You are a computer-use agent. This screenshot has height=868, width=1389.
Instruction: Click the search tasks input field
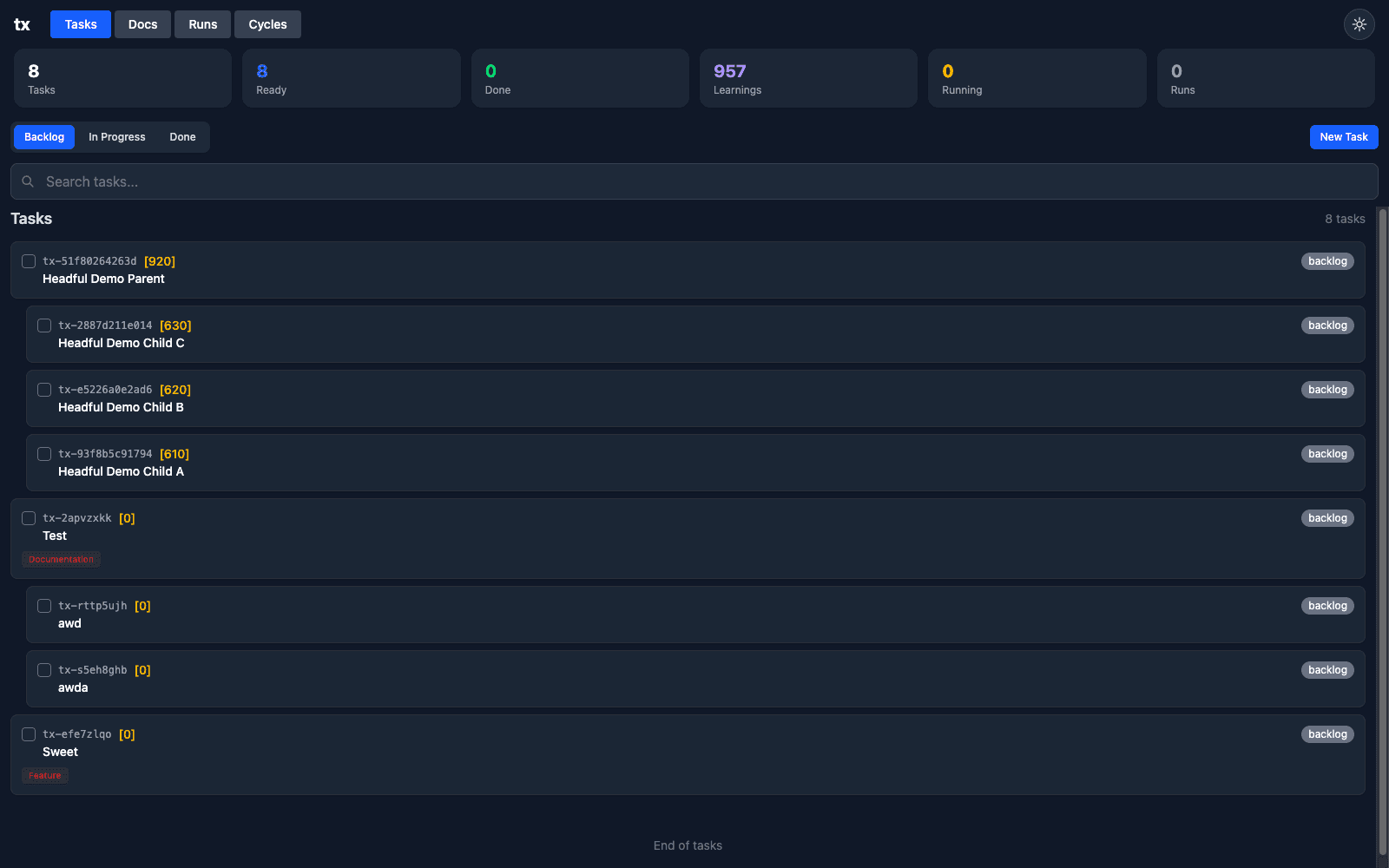[x=347, y=181]
